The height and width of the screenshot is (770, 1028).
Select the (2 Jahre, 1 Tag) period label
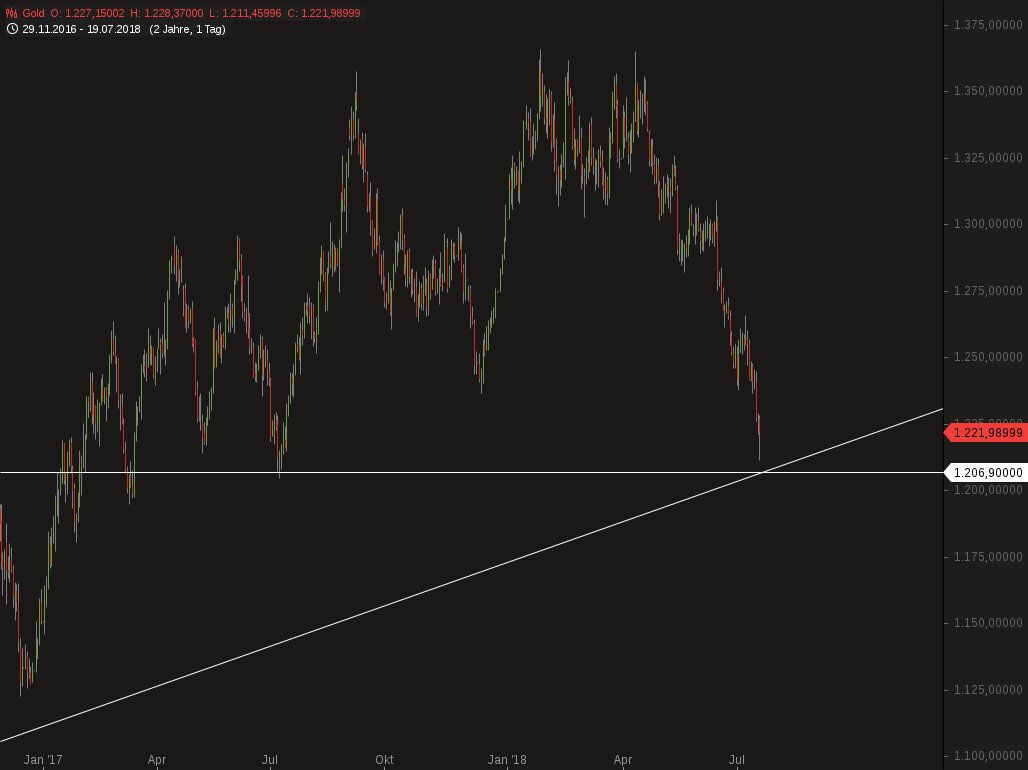pos(187,29)
